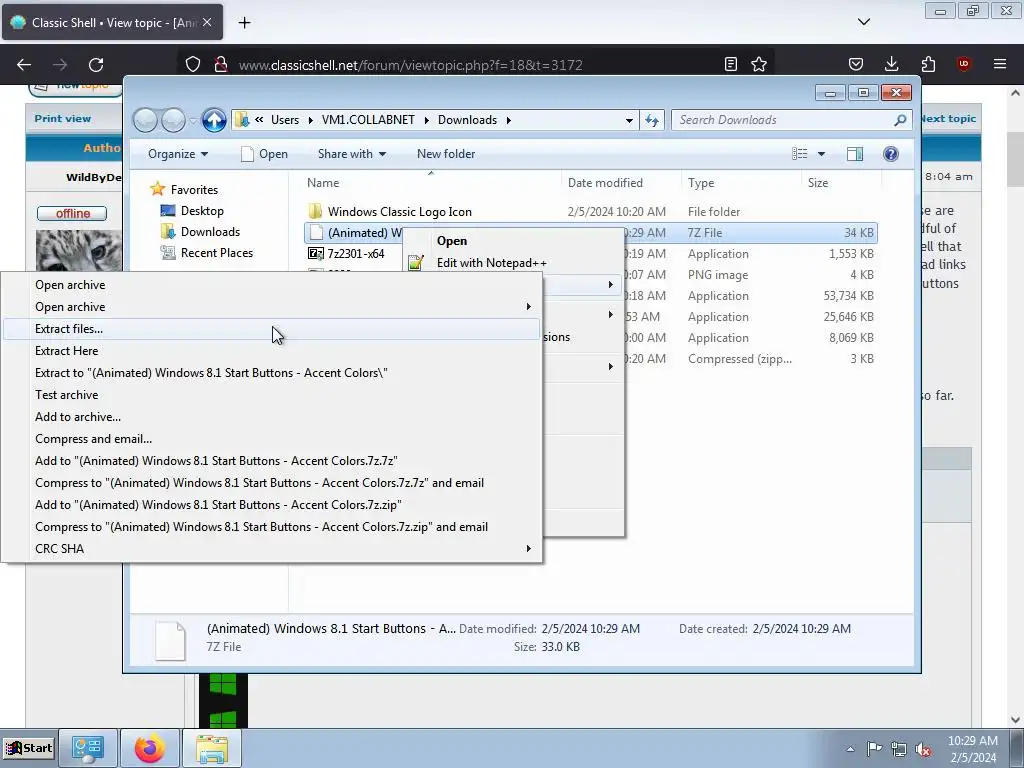Image resolution: width=1024 pixels, height=768 pixels.
Task: Open Pocket save icon in Firefox
Action: coord(856,64)
